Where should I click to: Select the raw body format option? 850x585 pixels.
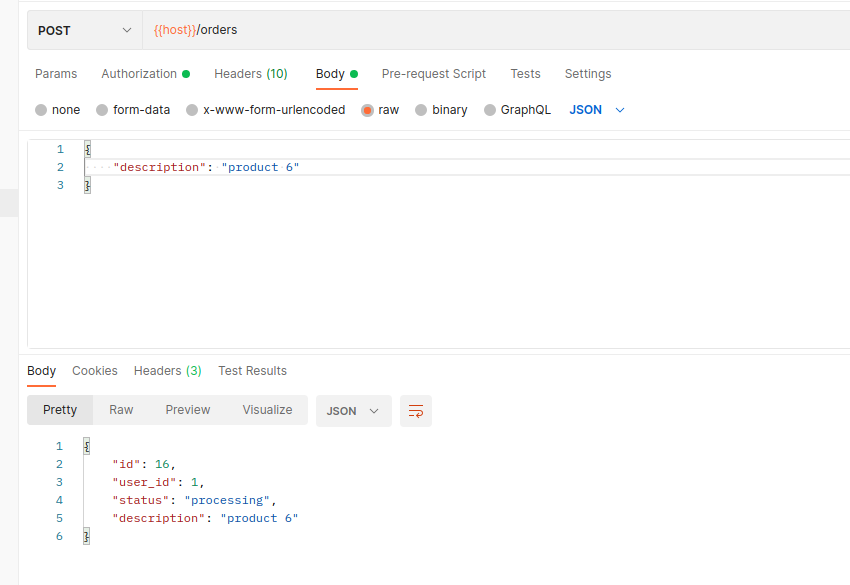pos(380,110)
